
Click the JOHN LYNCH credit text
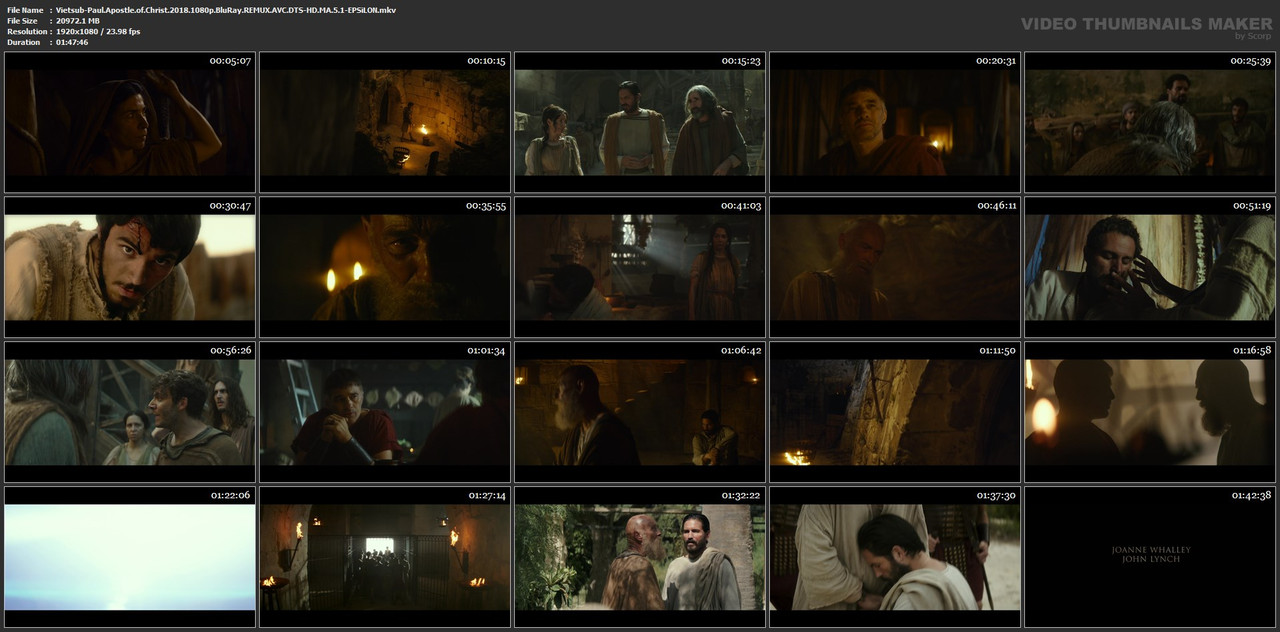[1151, 559]
